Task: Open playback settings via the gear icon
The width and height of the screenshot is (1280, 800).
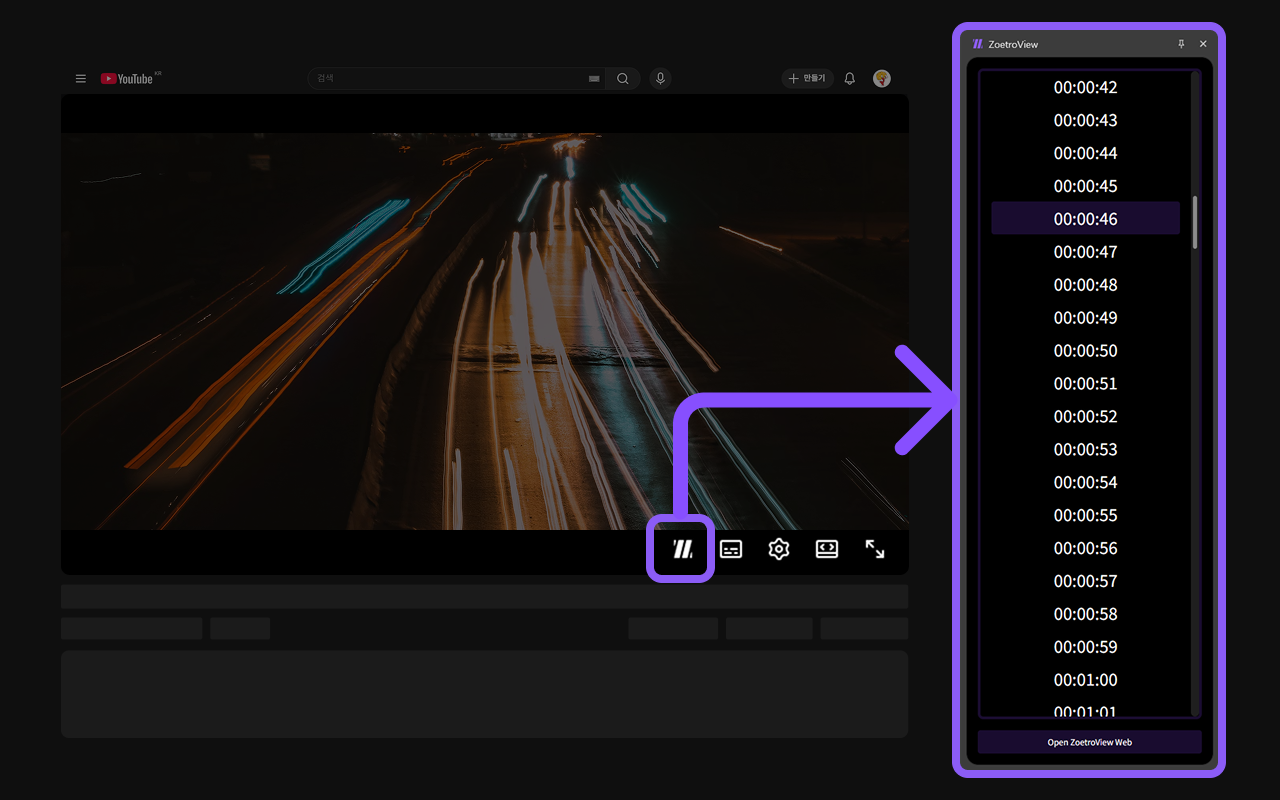Action: pyautogui.click(x=778, y=549)
